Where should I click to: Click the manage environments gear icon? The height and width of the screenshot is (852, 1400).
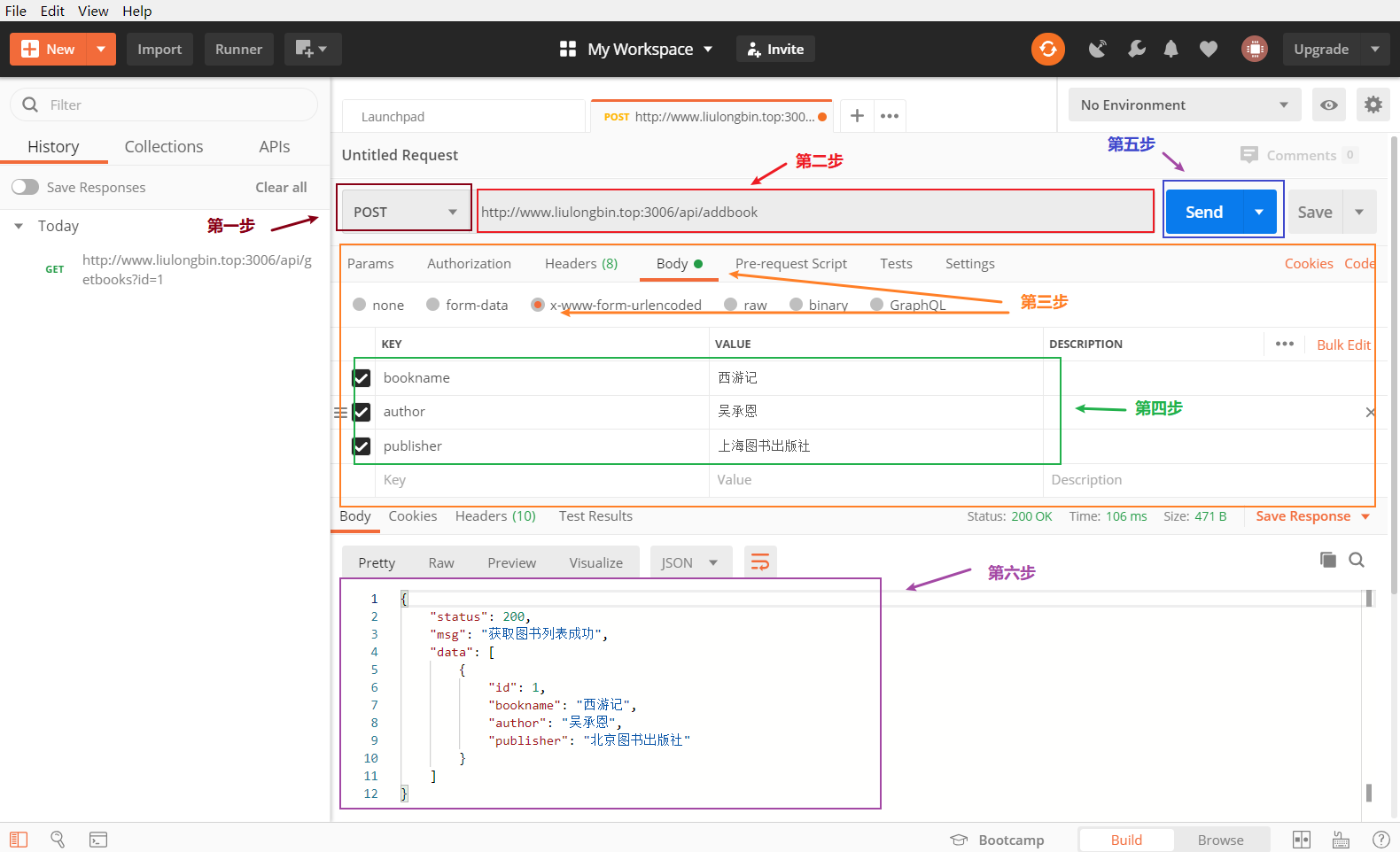click(1373, 105)
